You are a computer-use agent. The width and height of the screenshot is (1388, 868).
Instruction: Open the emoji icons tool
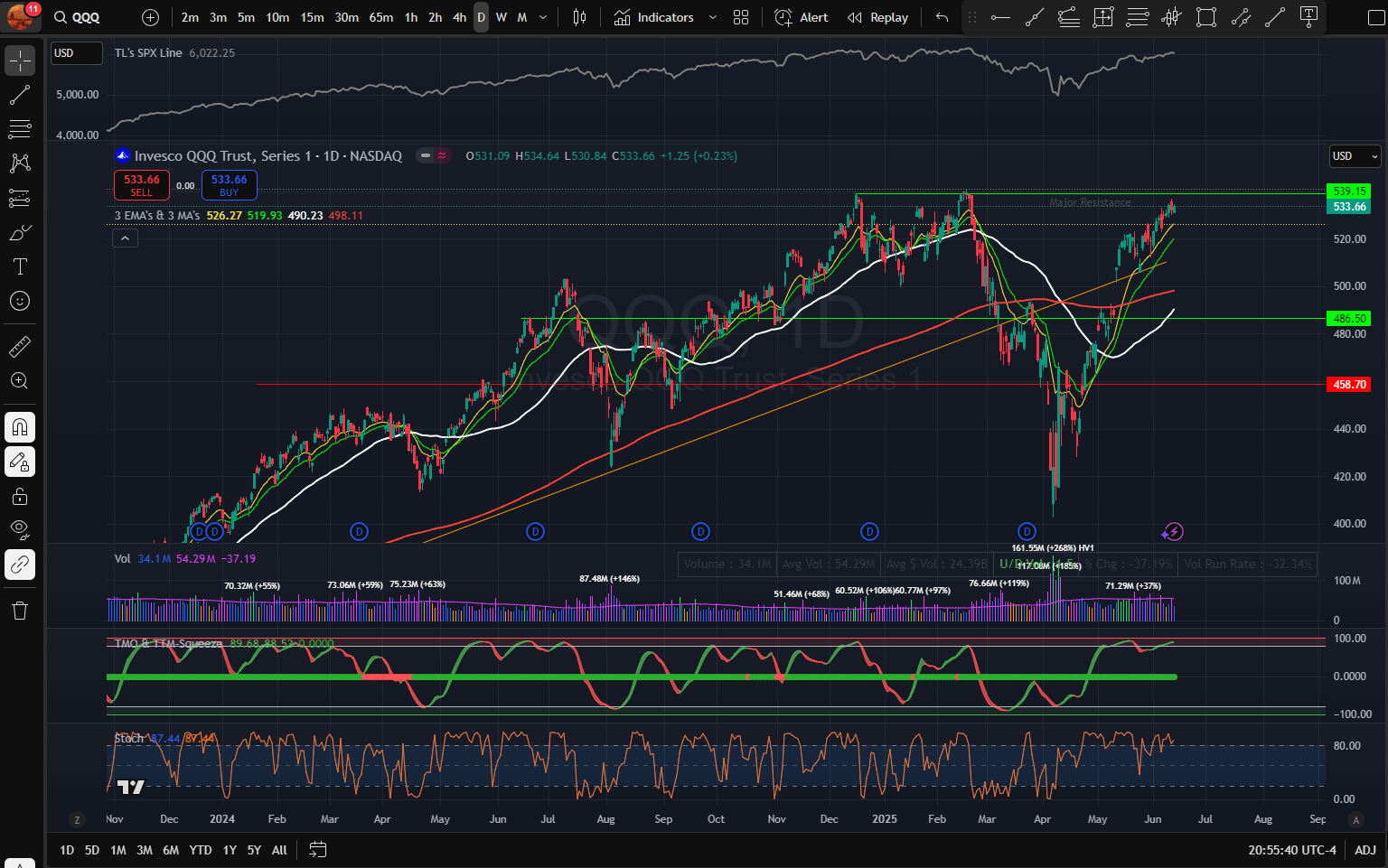coord(20,301)
